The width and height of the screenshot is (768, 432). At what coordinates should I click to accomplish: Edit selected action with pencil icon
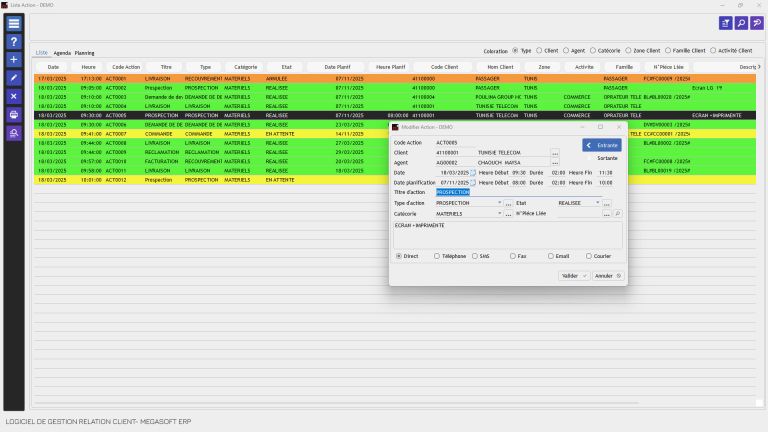(x=14, y=78)
